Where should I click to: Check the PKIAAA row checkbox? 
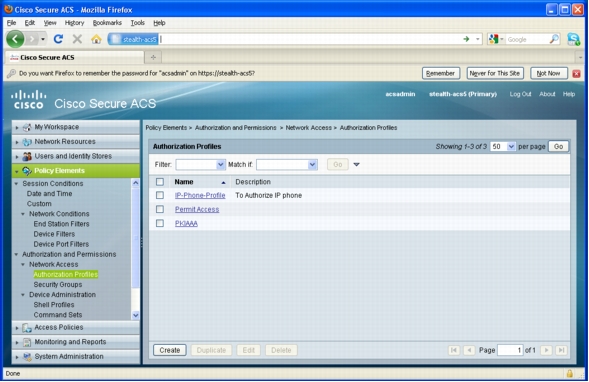point(160,223)
